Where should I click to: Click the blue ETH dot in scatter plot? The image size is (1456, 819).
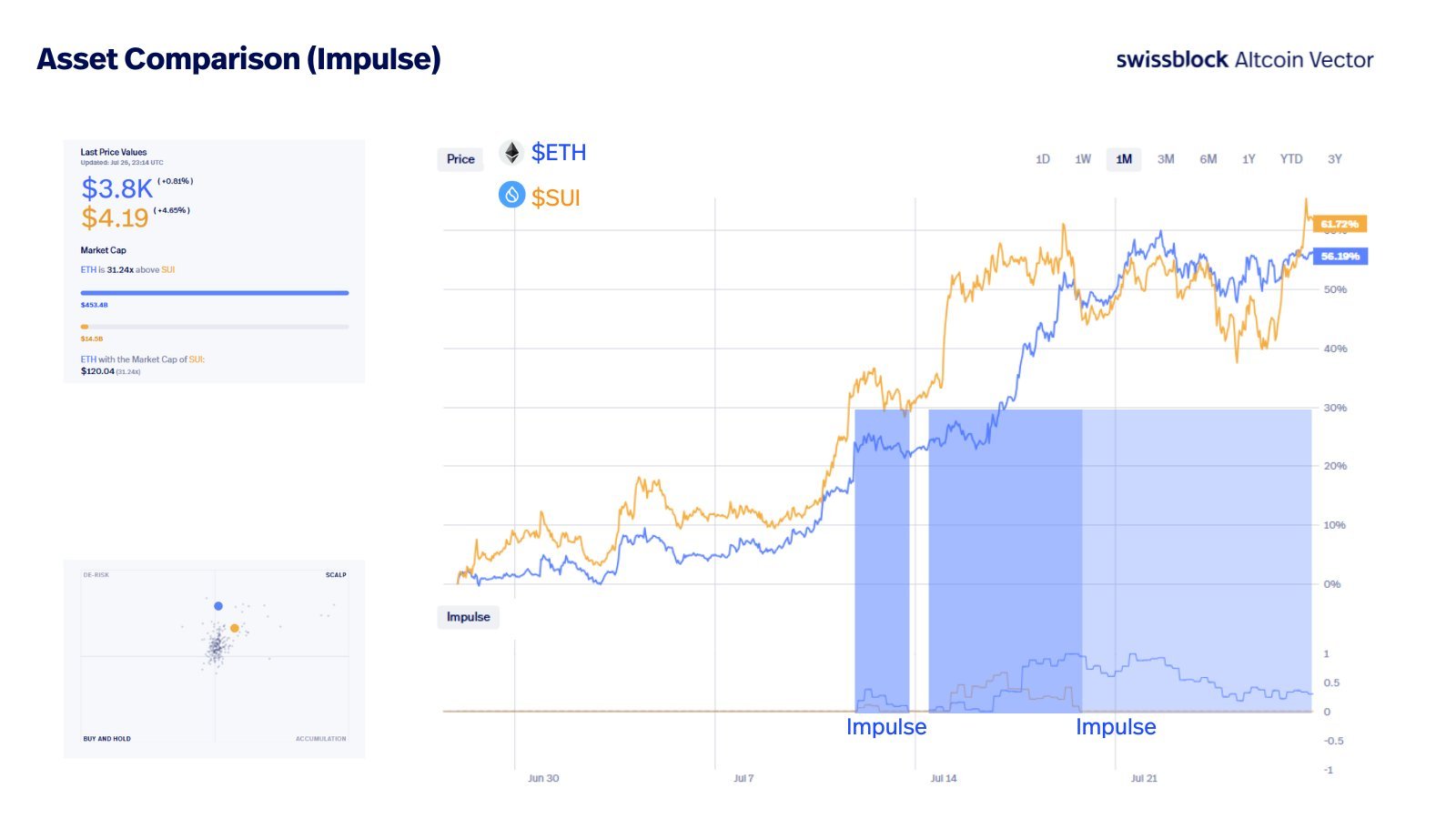pyautogui.click(x=218, y=606)
